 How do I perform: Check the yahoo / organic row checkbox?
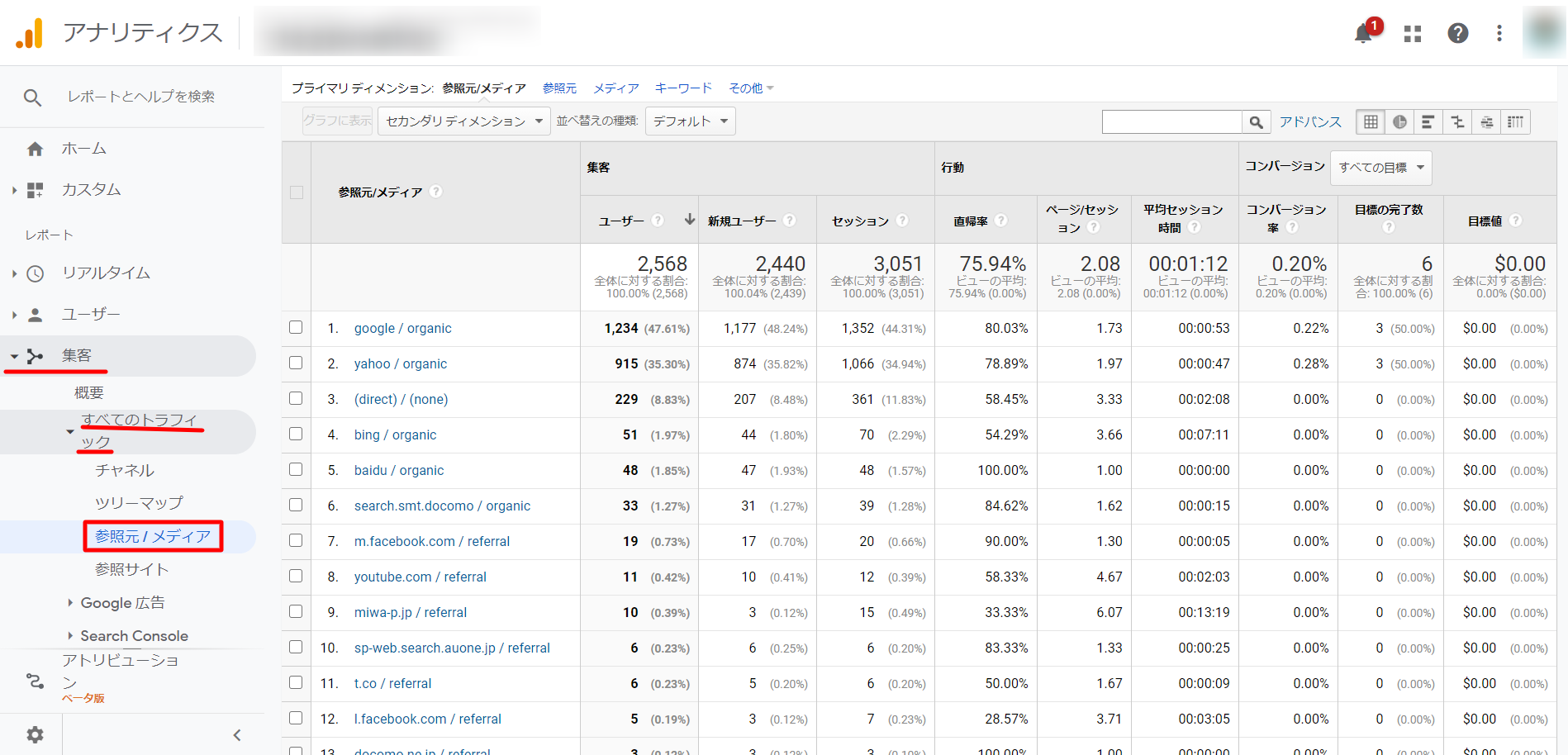(x=296, y=363)
